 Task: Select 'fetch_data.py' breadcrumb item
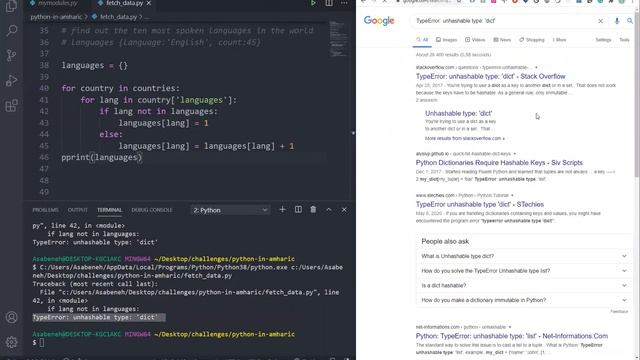click(x=118, y=17)
